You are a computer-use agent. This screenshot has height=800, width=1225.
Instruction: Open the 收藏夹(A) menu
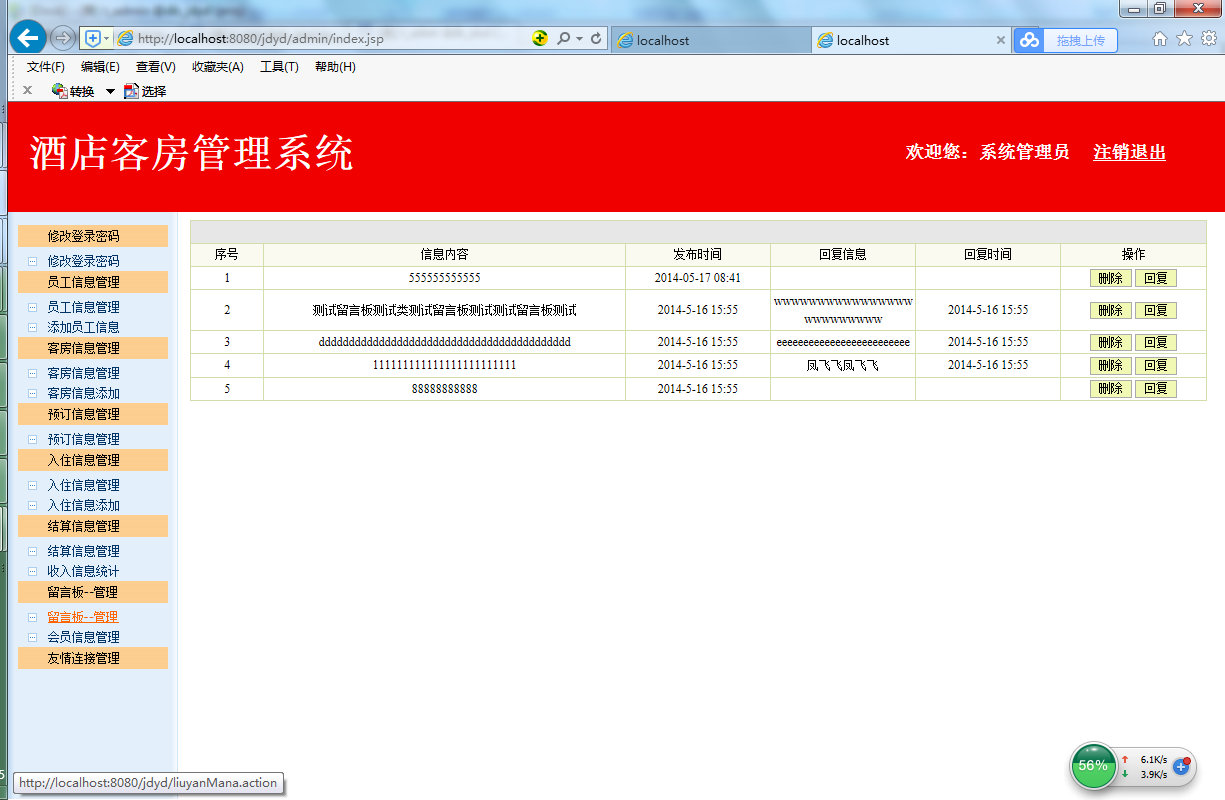[x=217, y=67]
